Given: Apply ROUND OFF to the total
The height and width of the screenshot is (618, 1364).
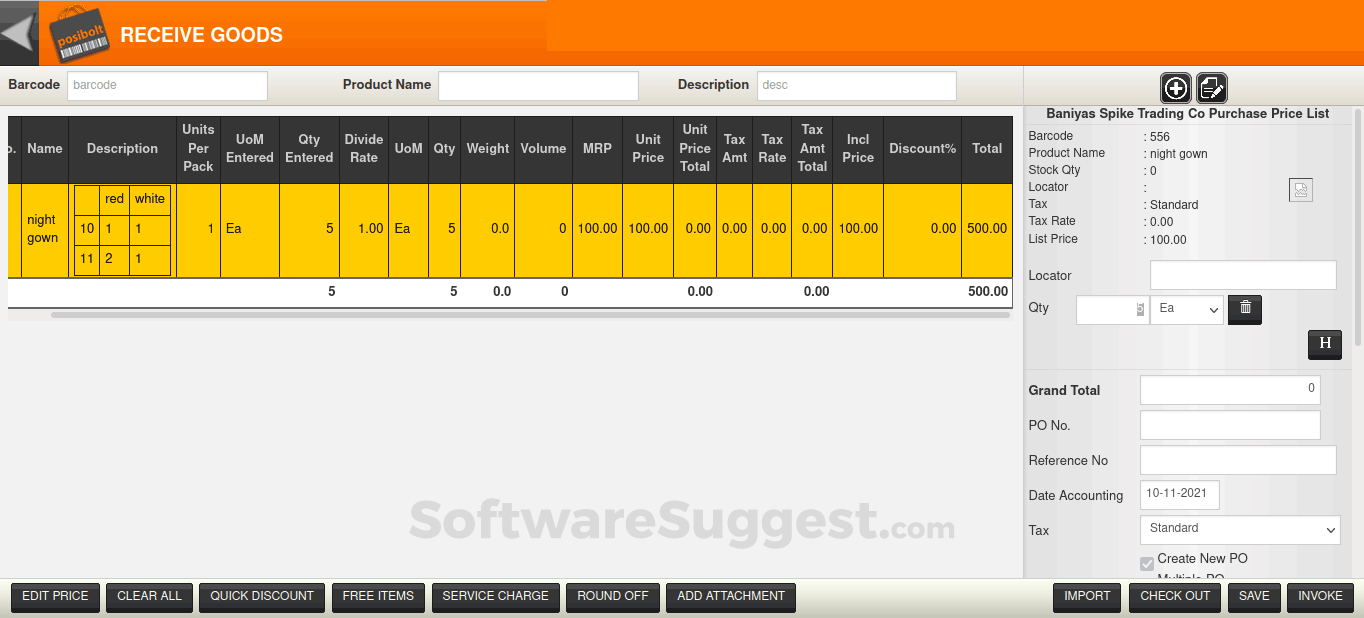Looking at the screenshot, I should (x=612, y=597).
